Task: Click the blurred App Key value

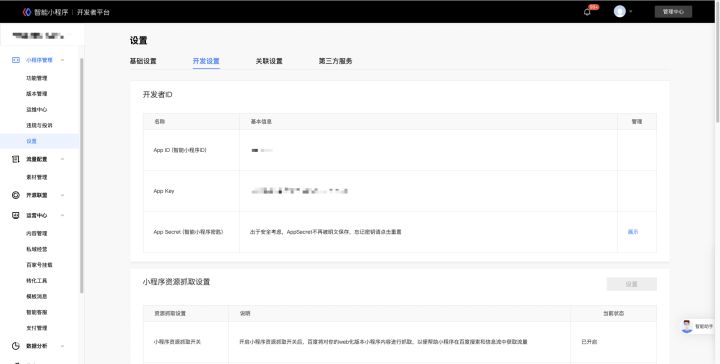Action: click(x=299, y=191)
